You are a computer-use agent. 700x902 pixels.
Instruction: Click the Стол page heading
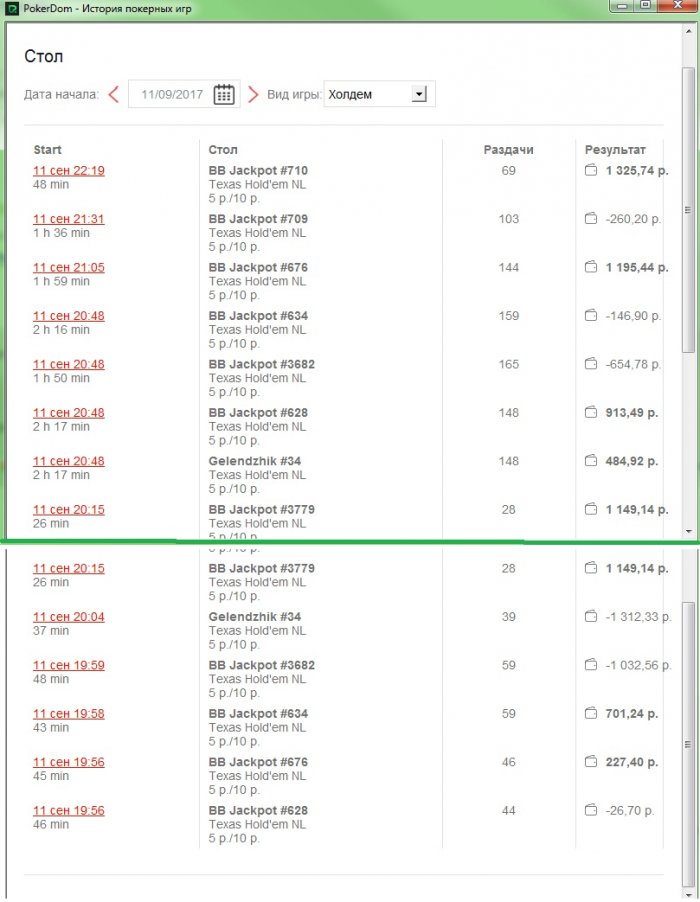44,56
